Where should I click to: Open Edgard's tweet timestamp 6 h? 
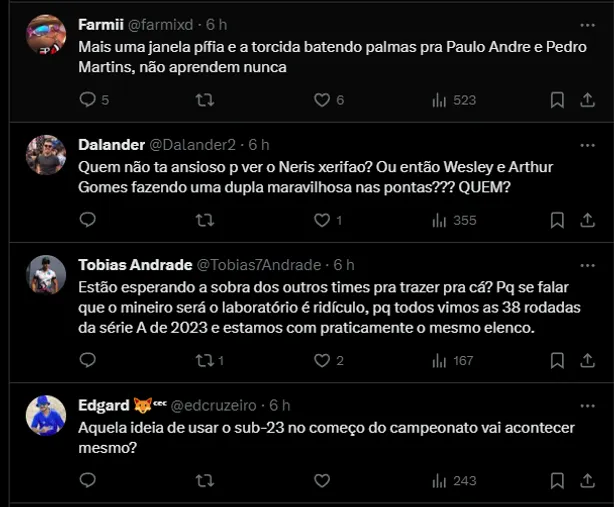(x=279, y=405)
